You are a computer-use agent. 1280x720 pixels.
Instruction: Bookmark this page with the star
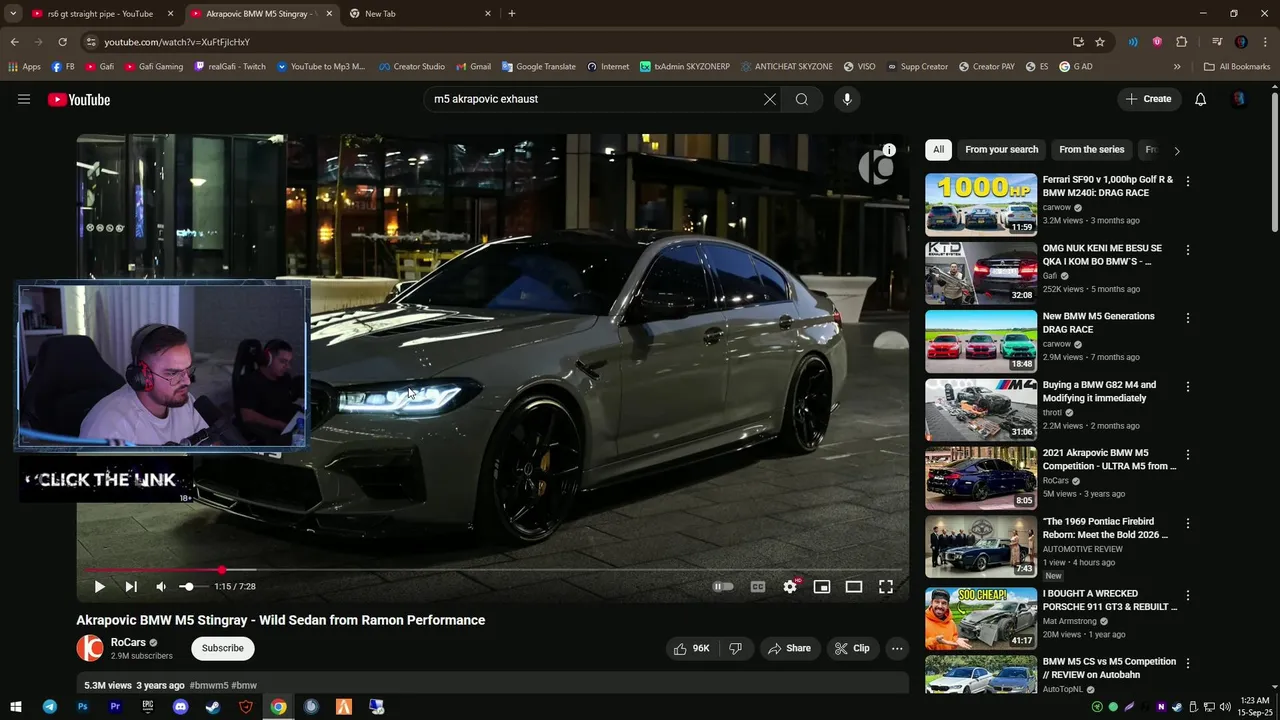tap(1100, 42)
